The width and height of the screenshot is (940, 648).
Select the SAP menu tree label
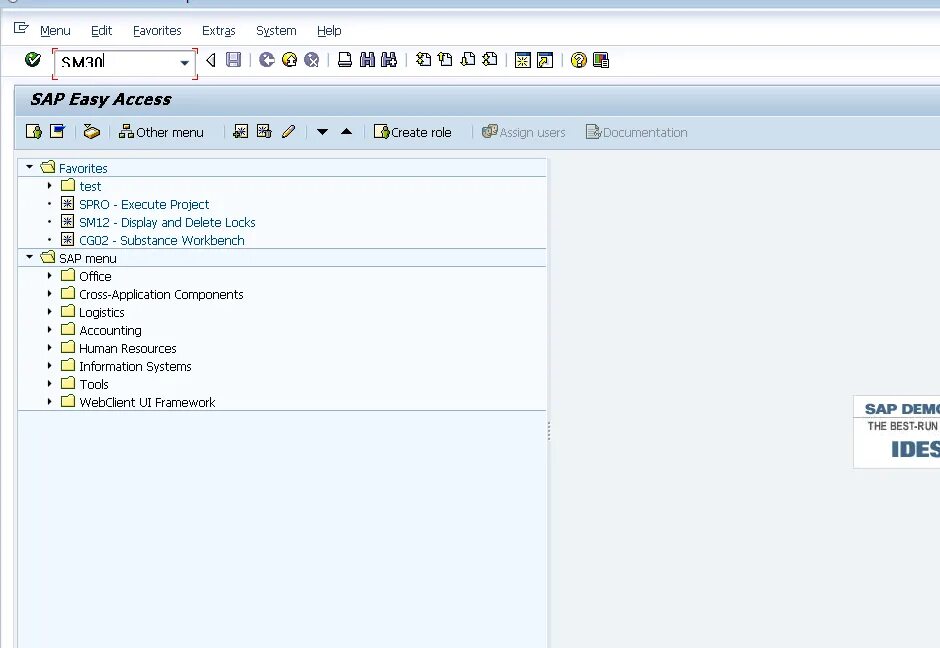coord(88,258)
